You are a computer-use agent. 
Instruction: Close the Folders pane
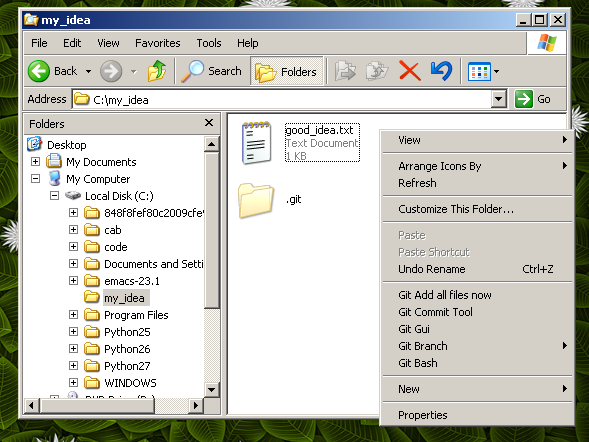point(209,123)
